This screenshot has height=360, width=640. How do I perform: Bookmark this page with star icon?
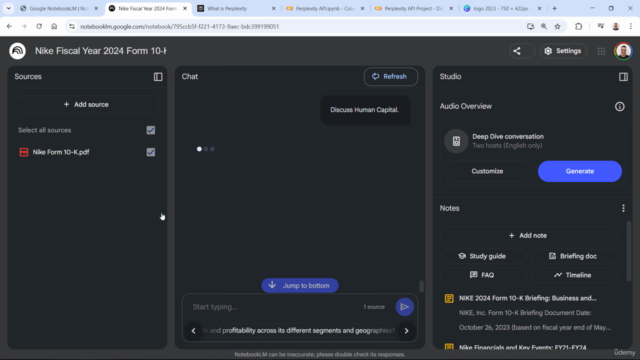pos(557,27)
